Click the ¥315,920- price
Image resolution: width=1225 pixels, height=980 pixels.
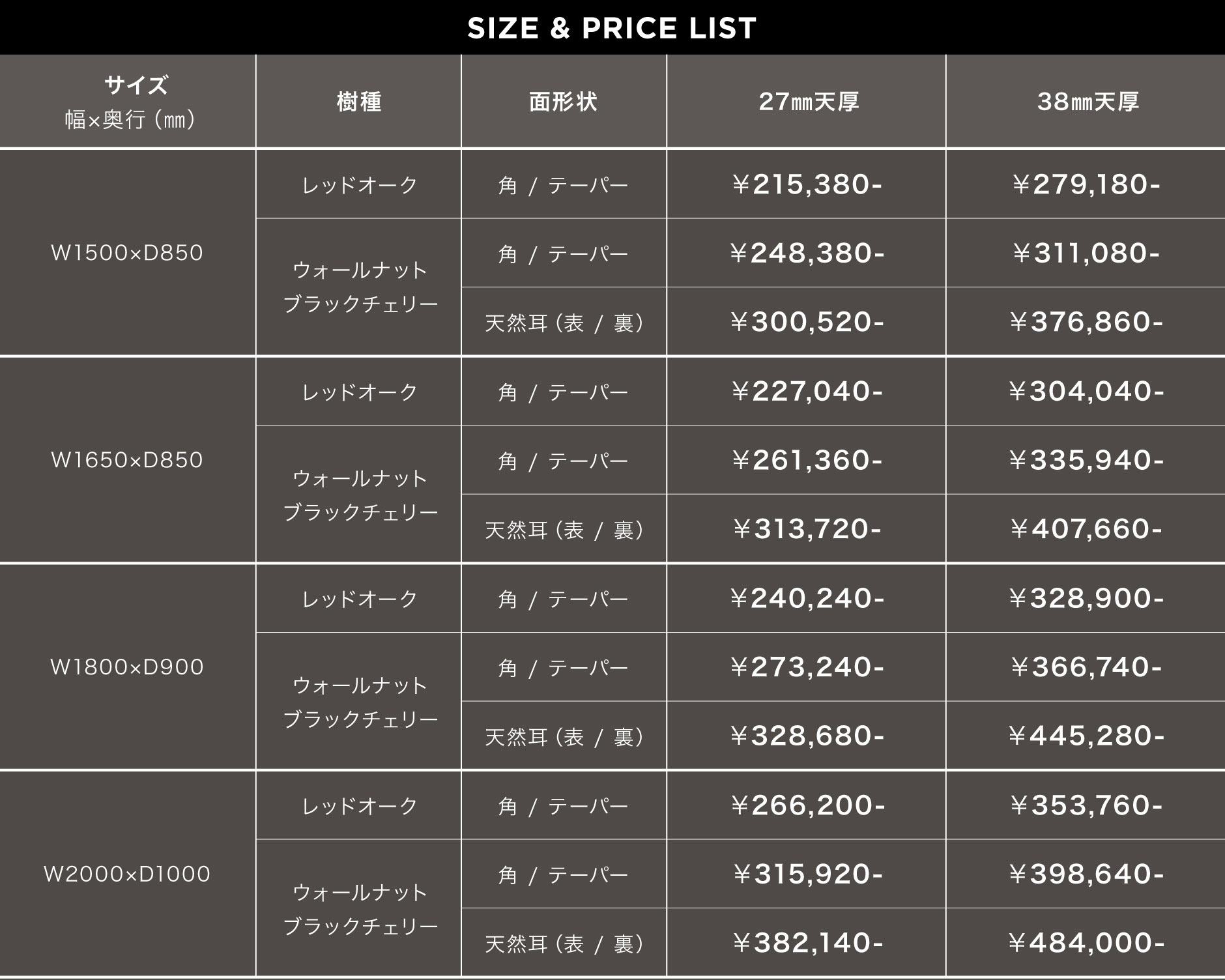pyautogui.click(x=807, y=874)
